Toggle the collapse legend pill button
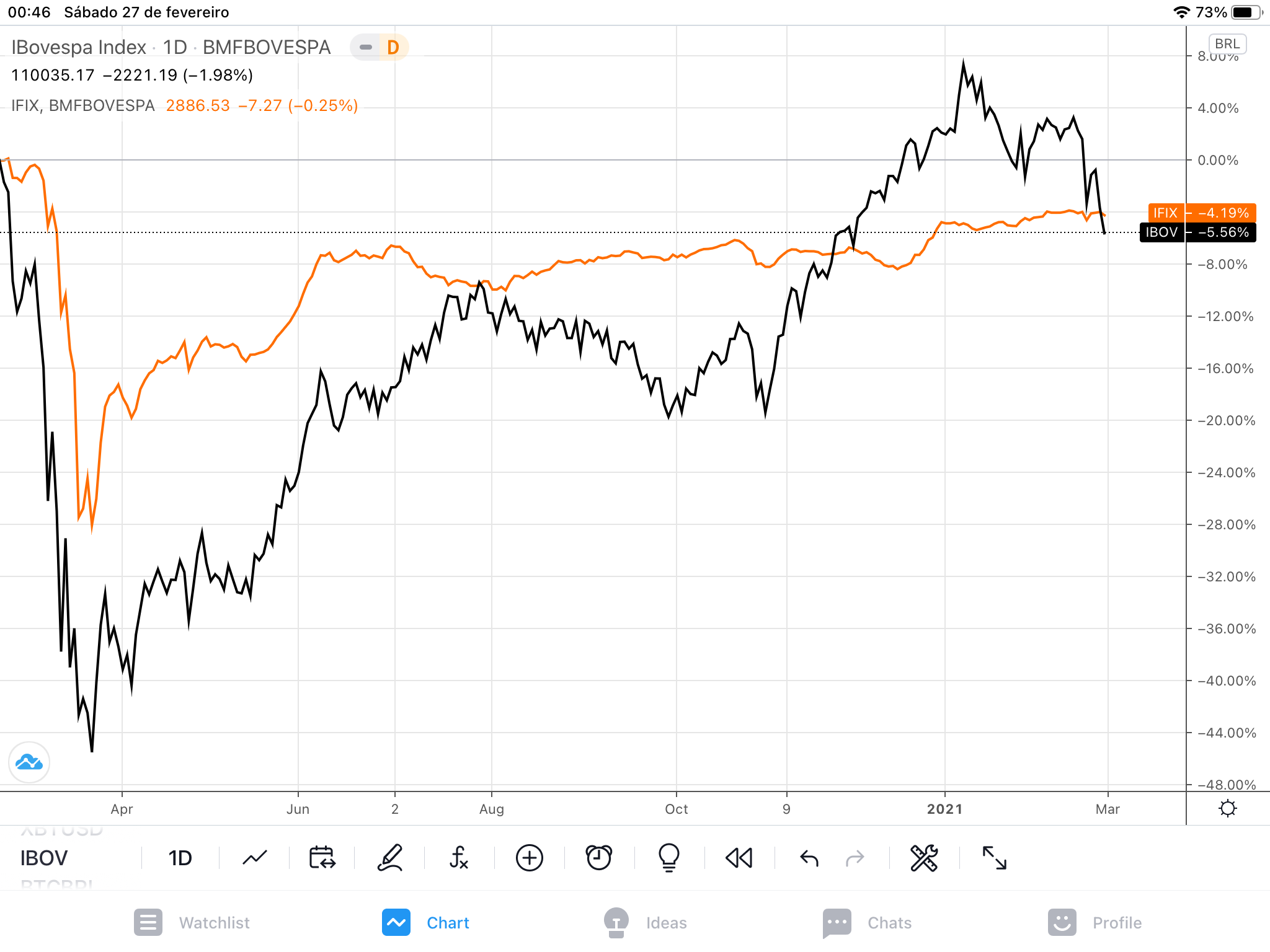This screenshot has height=952, width=1270. 366,47
